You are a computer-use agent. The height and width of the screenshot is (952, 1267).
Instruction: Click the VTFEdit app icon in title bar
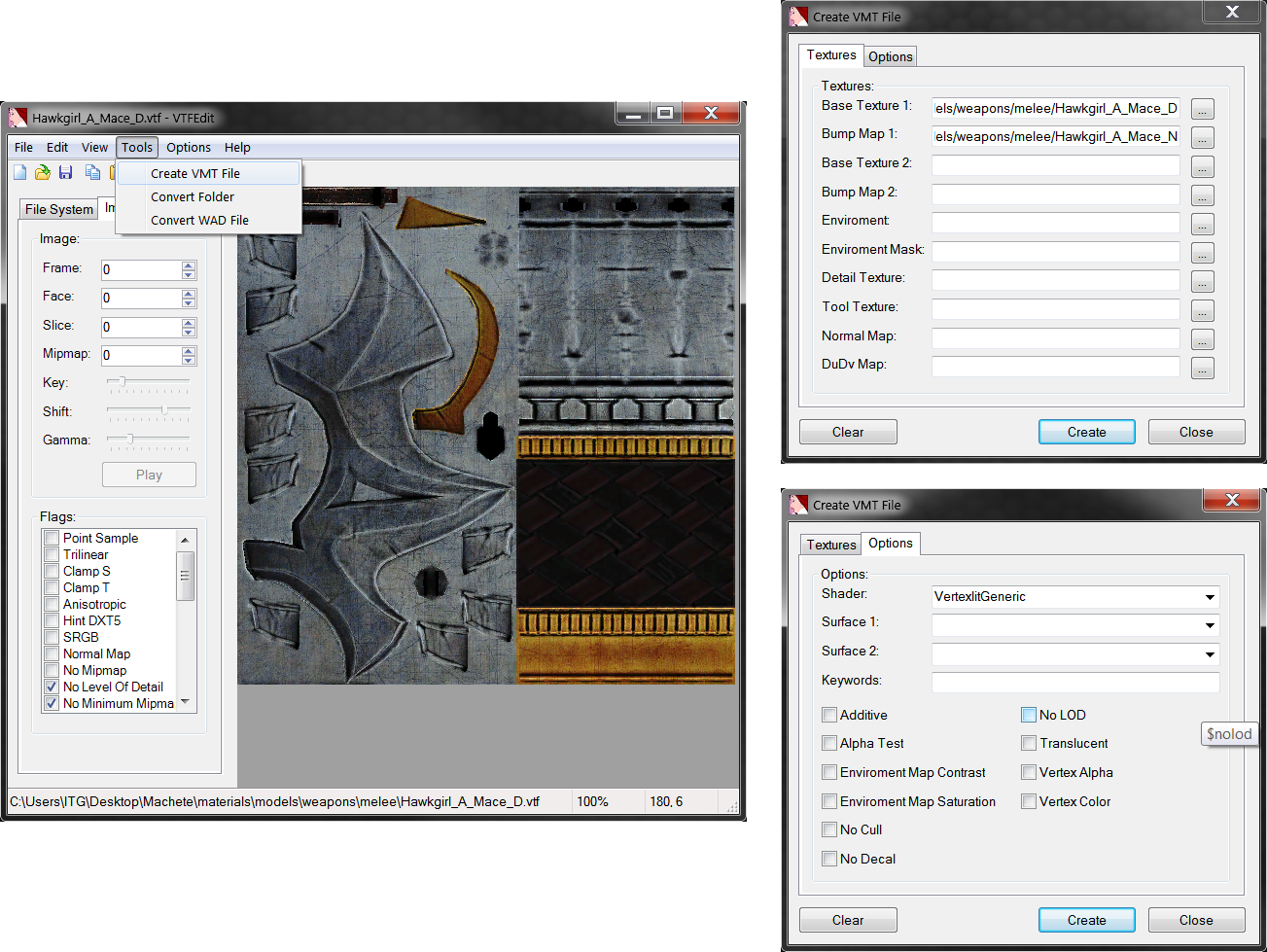[18, 118]
